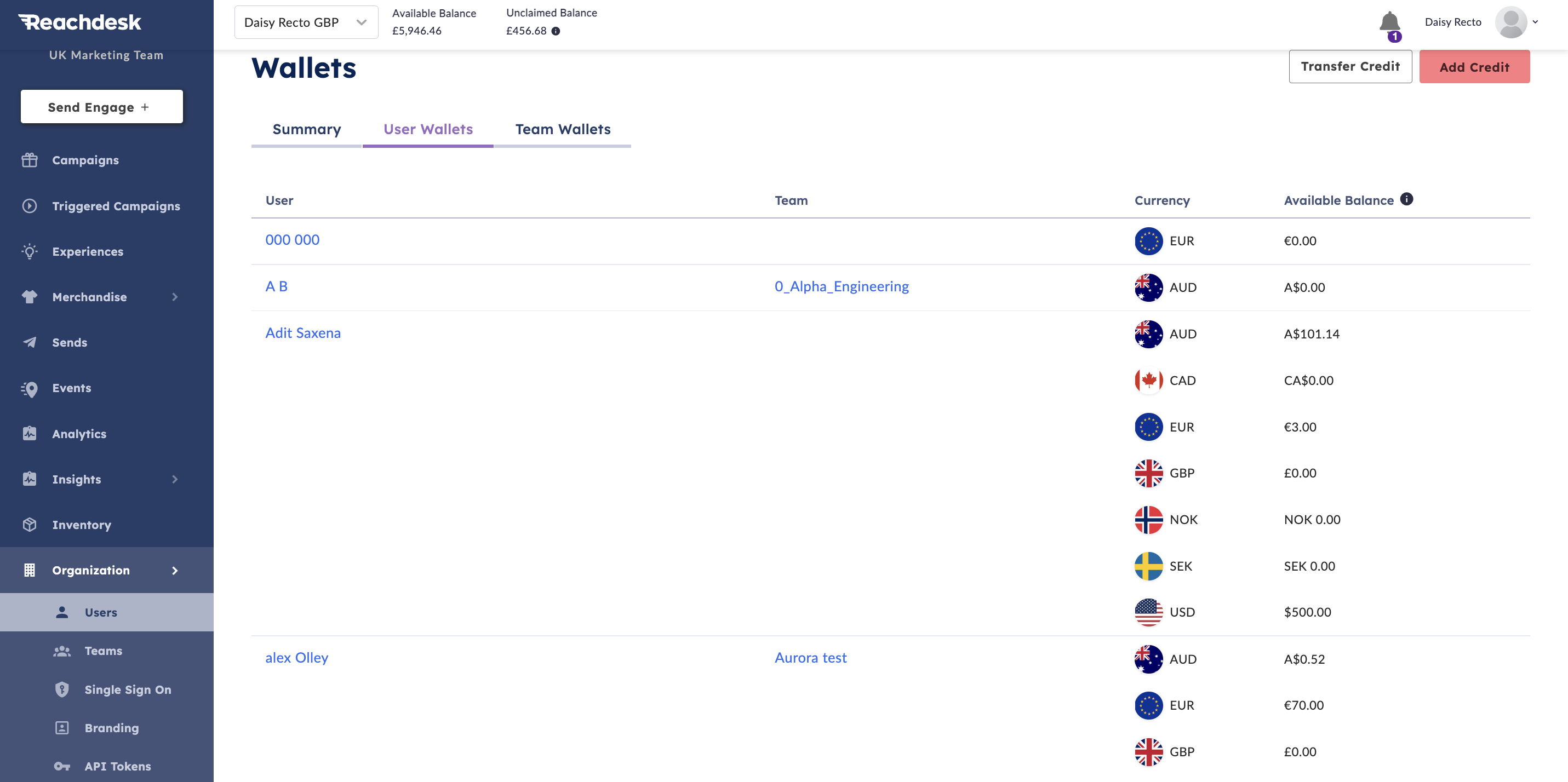Viewport: 1568px width, 782px height.
Task: Switch to the Team Wallets tab
Action: point(563,129)
